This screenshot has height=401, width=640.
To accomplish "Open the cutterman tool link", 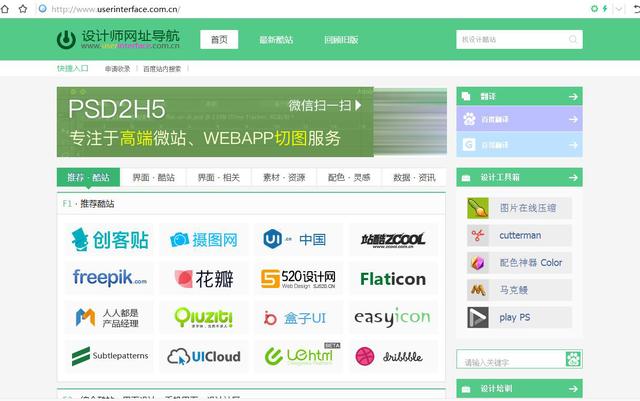I will 520,235.
